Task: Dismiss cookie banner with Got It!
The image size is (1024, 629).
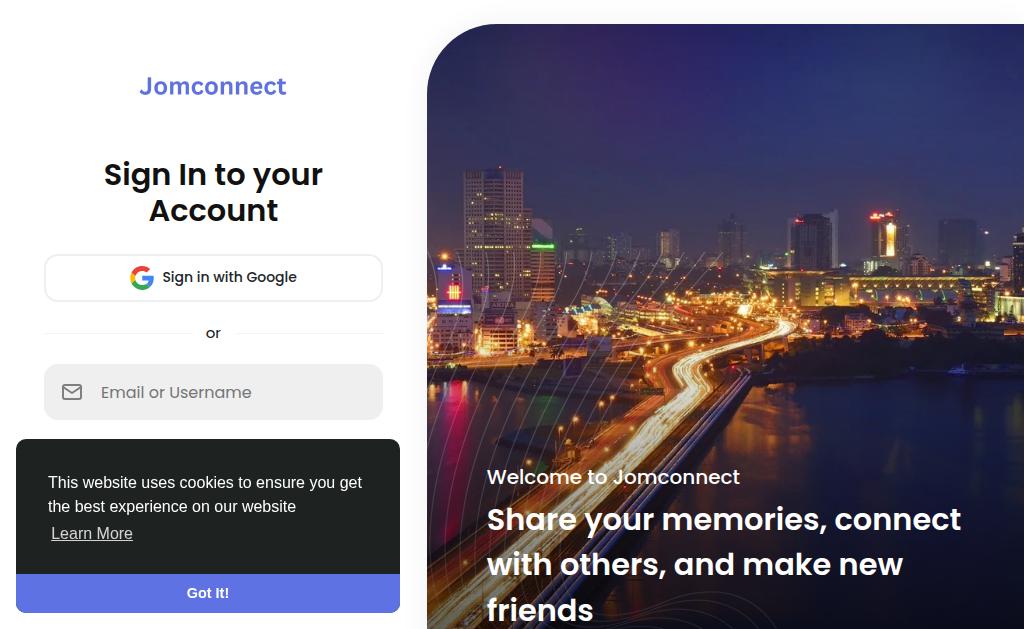Action: click(x=208, y=593)
